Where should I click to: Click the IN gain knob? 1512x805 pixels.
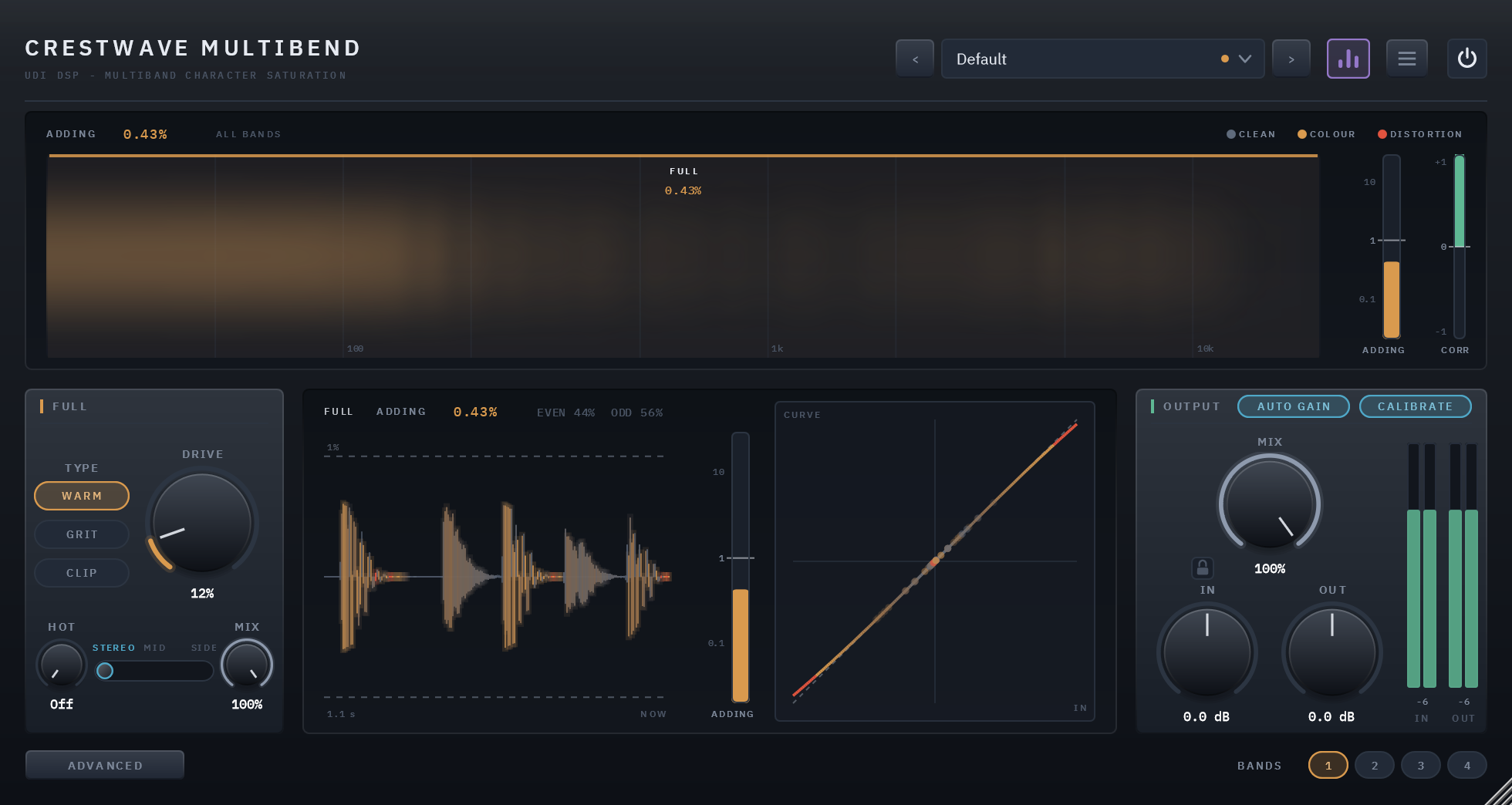coord(1207,652)
